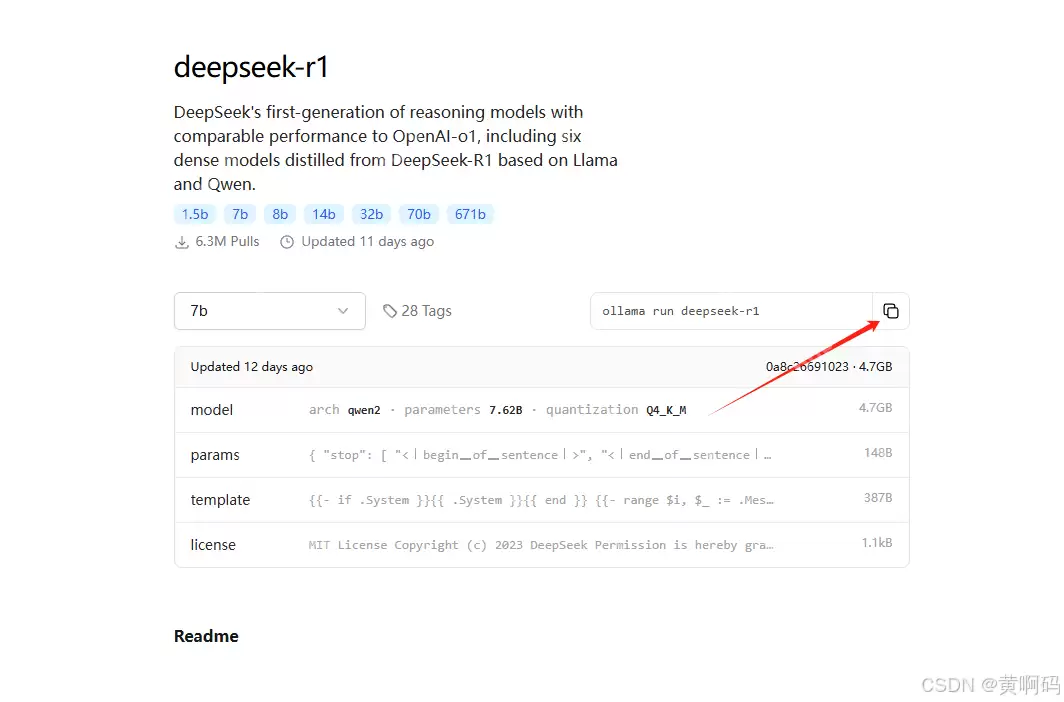The width and height of the screenshot is (1064, 702).
Task: Select the 1.5b model tag
Action: click(194, 213)
